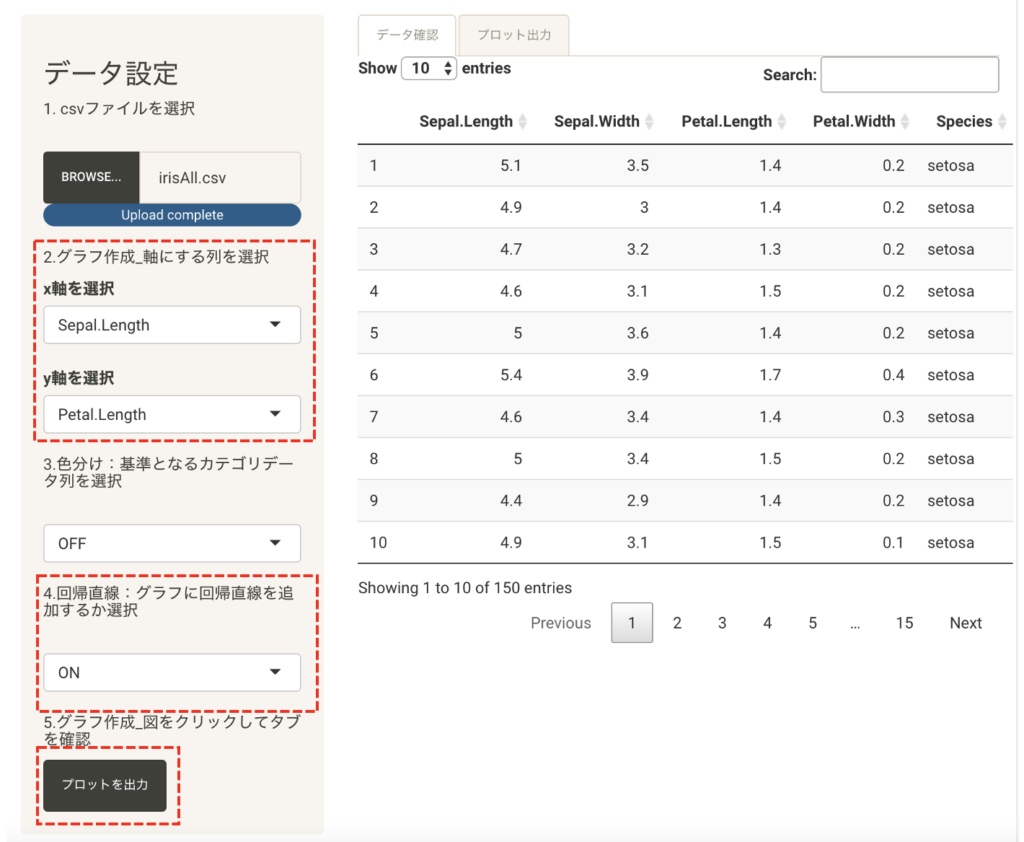This screenshot has width=1024, height=842.
Task: Switch to the プロット出力 tab
Action: coord(513,35)
